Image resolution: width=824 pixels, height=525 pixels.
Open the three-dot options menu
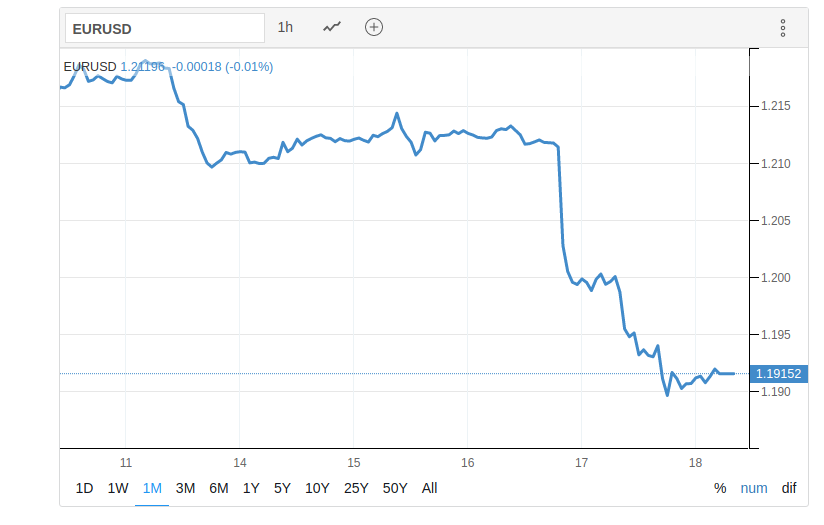click(783, 28)
